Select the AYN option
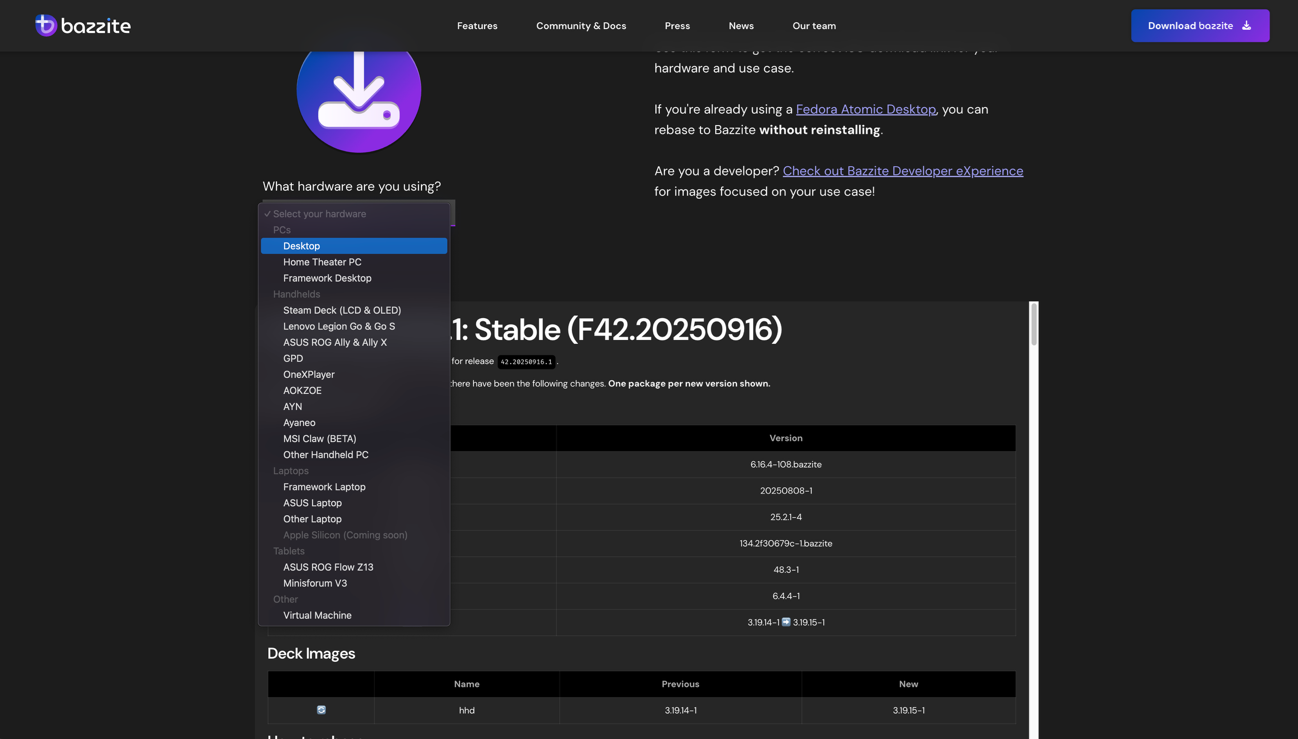 click(x=354, y=406)
